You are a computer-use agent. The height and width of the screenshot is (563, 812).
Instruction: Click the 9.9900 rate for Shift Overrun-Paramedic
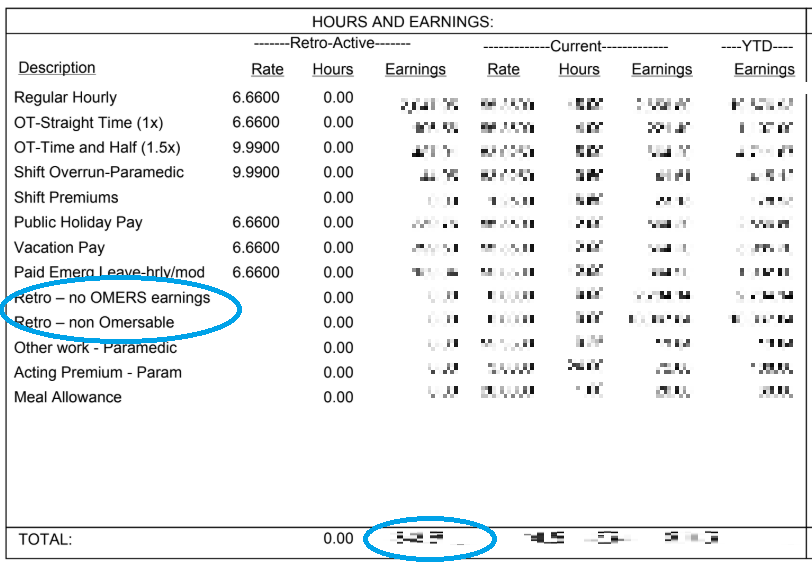click(x=256, y=172)
